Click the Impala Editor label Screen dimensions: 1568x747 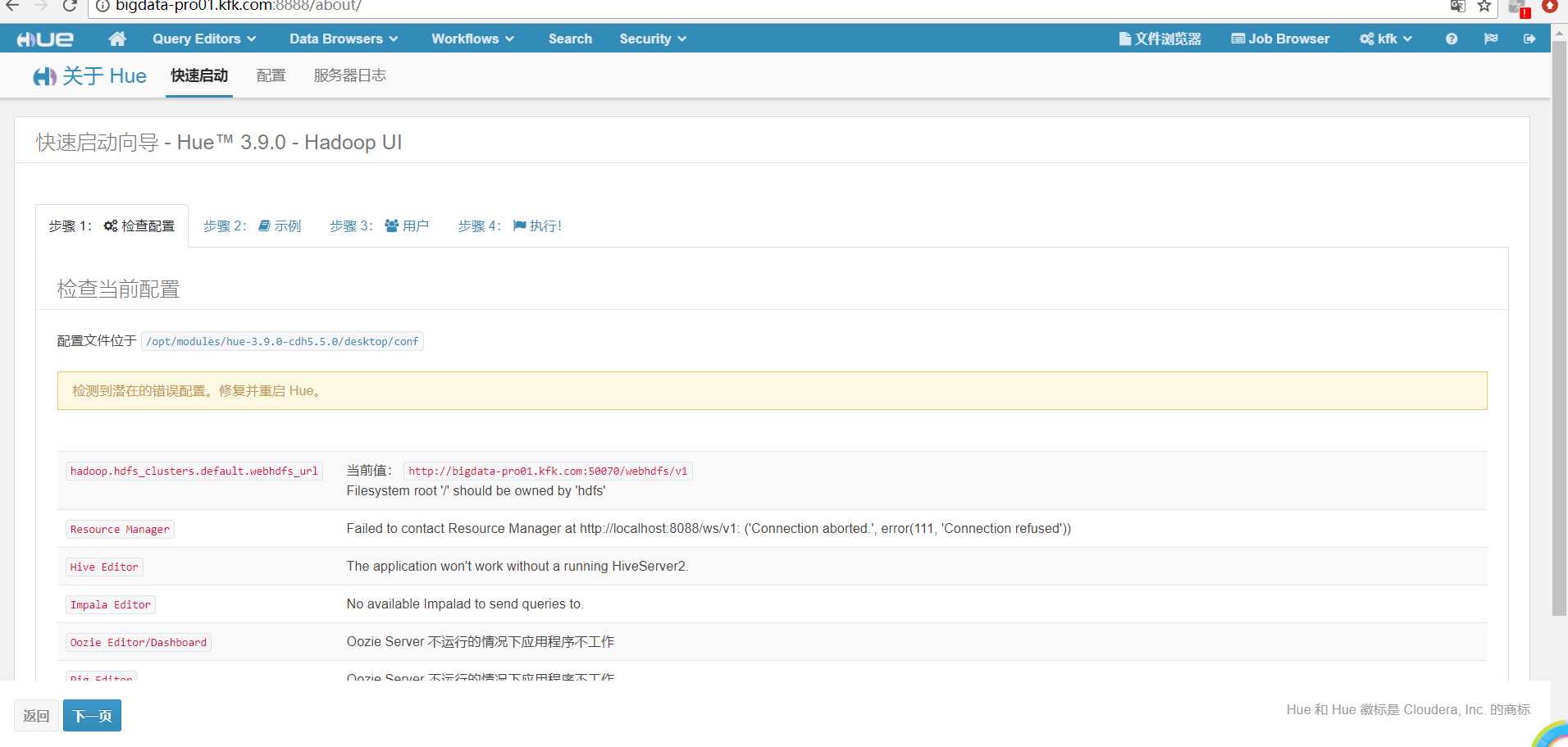111,605
